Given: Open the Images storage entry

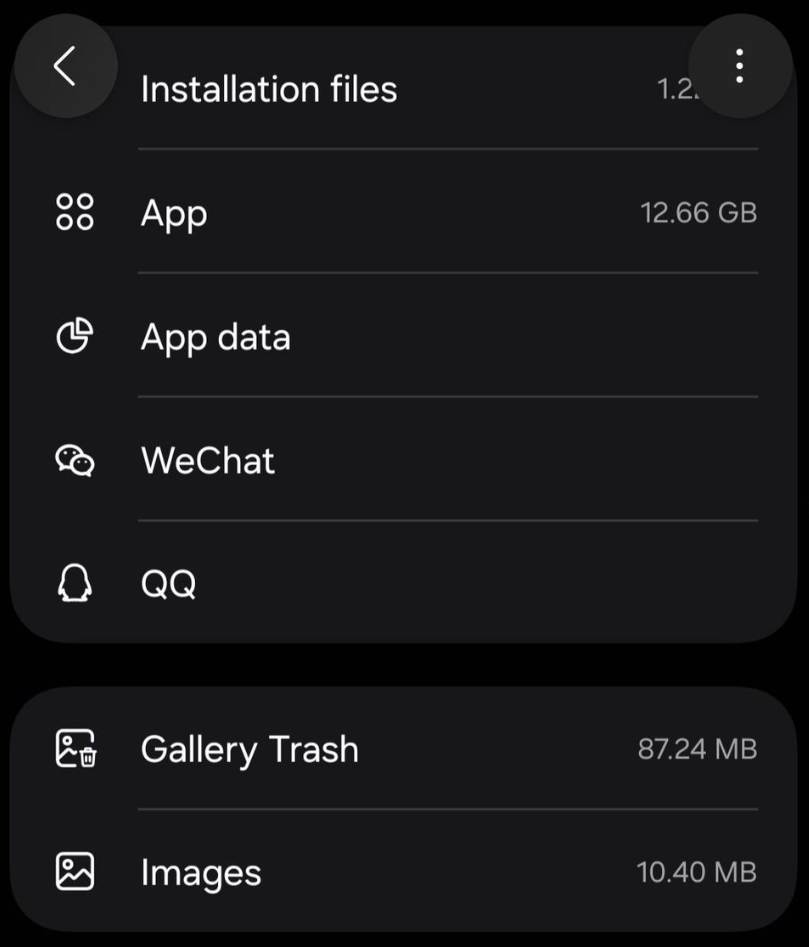Looking at the screenshot, I should (201, 872).
